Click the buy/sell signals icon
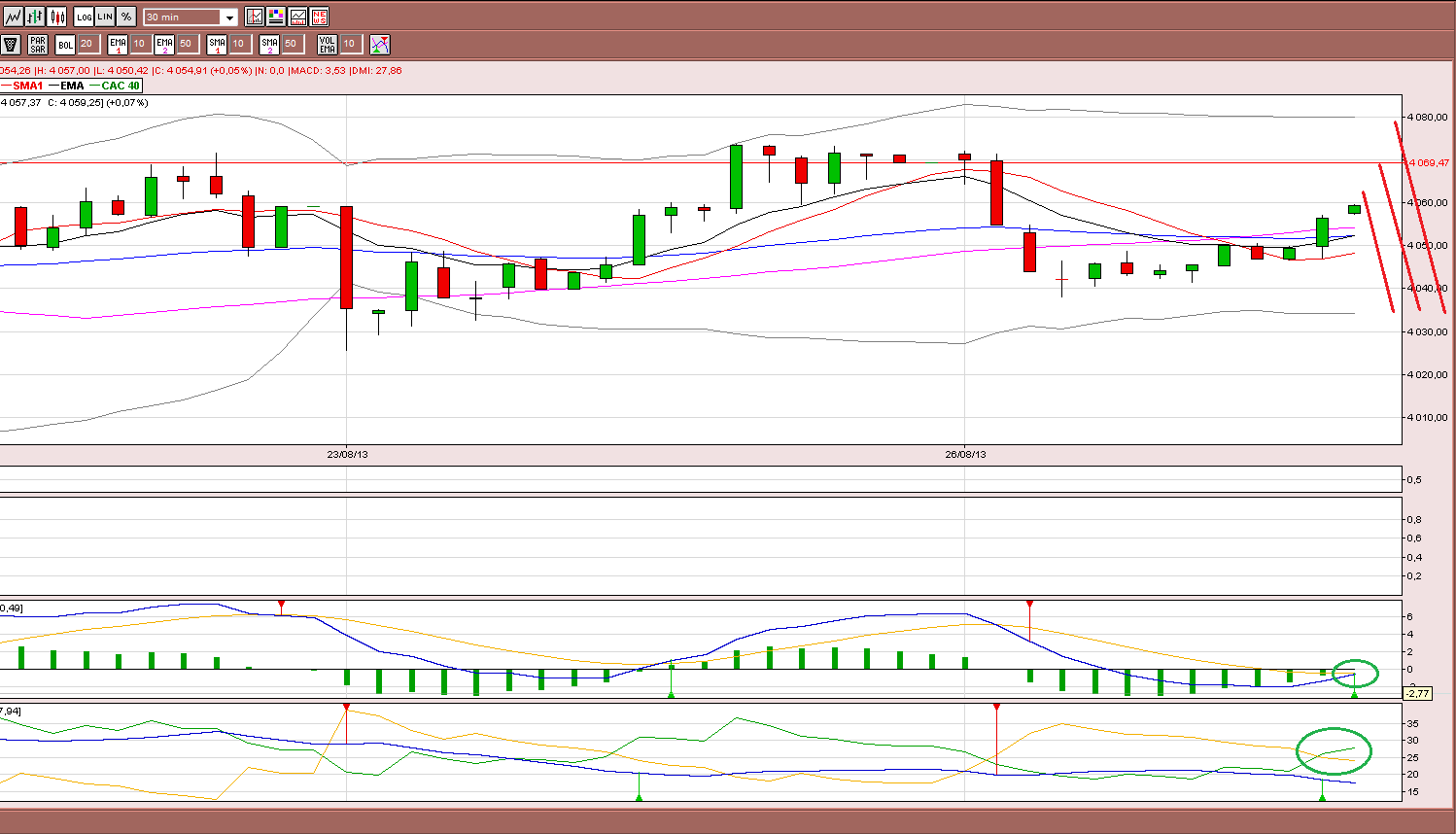Viewport: 1456px width, 834px height. pyautogui.click(x=380, y=45)
